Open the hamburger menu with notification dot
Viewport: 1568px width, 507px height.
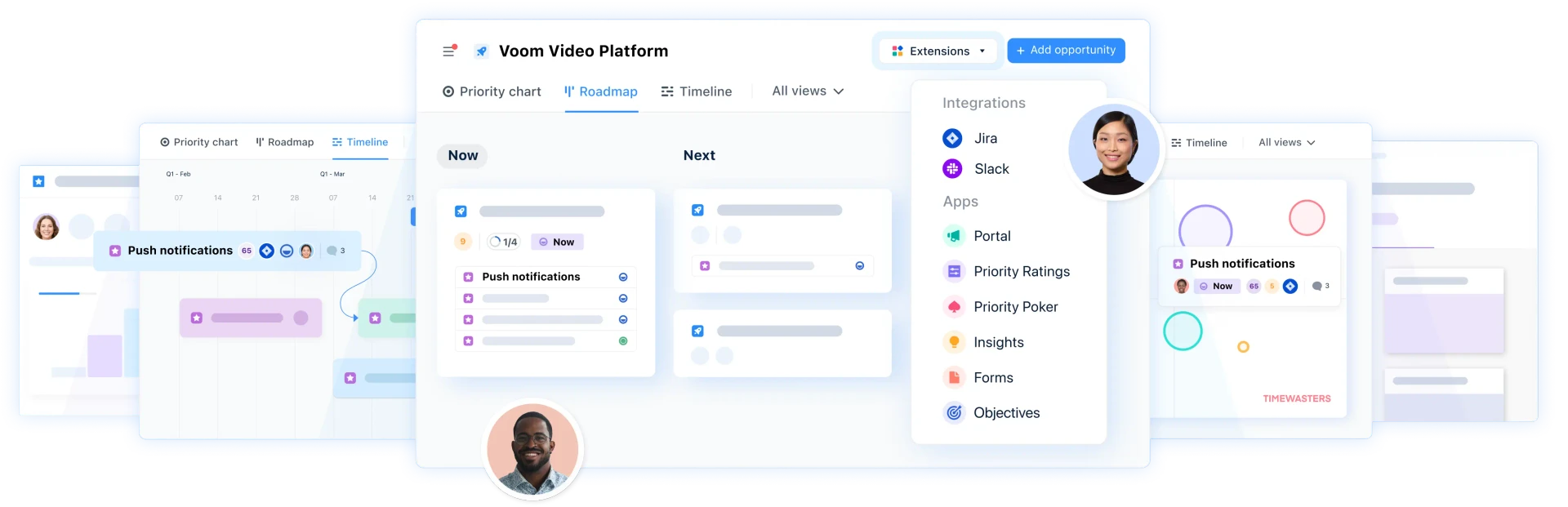pyautogui.click(x=449, y=51)
